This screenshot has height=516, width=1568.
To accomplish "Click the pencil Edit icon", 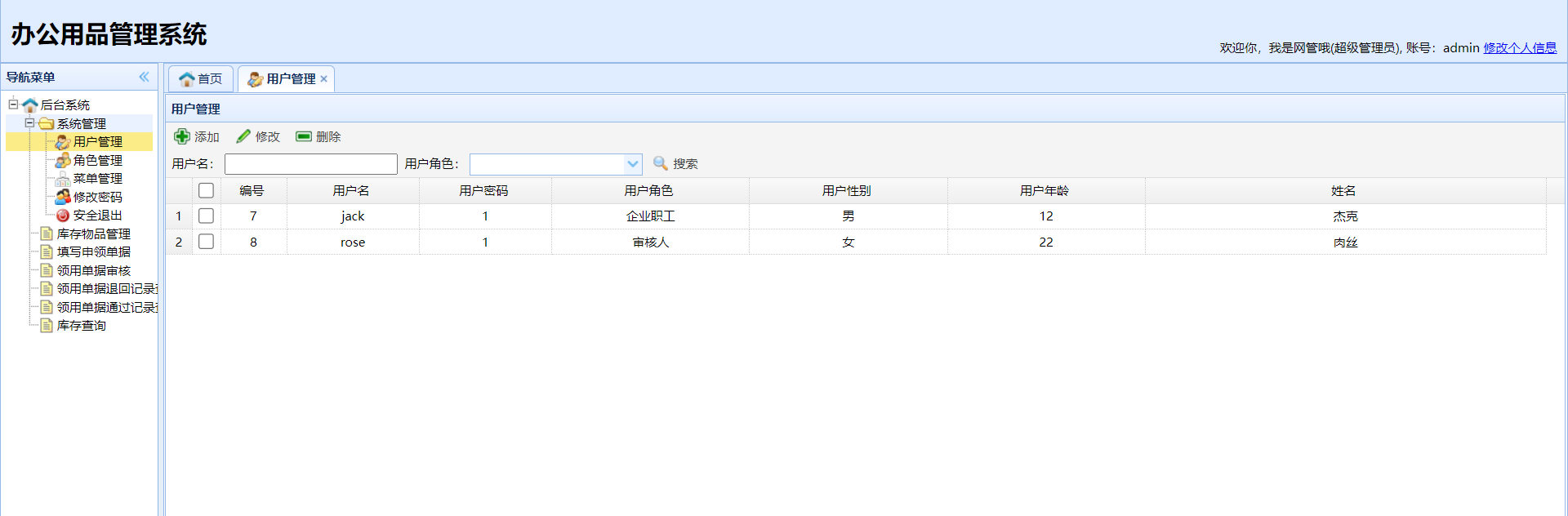I will [x=243, y=136].
